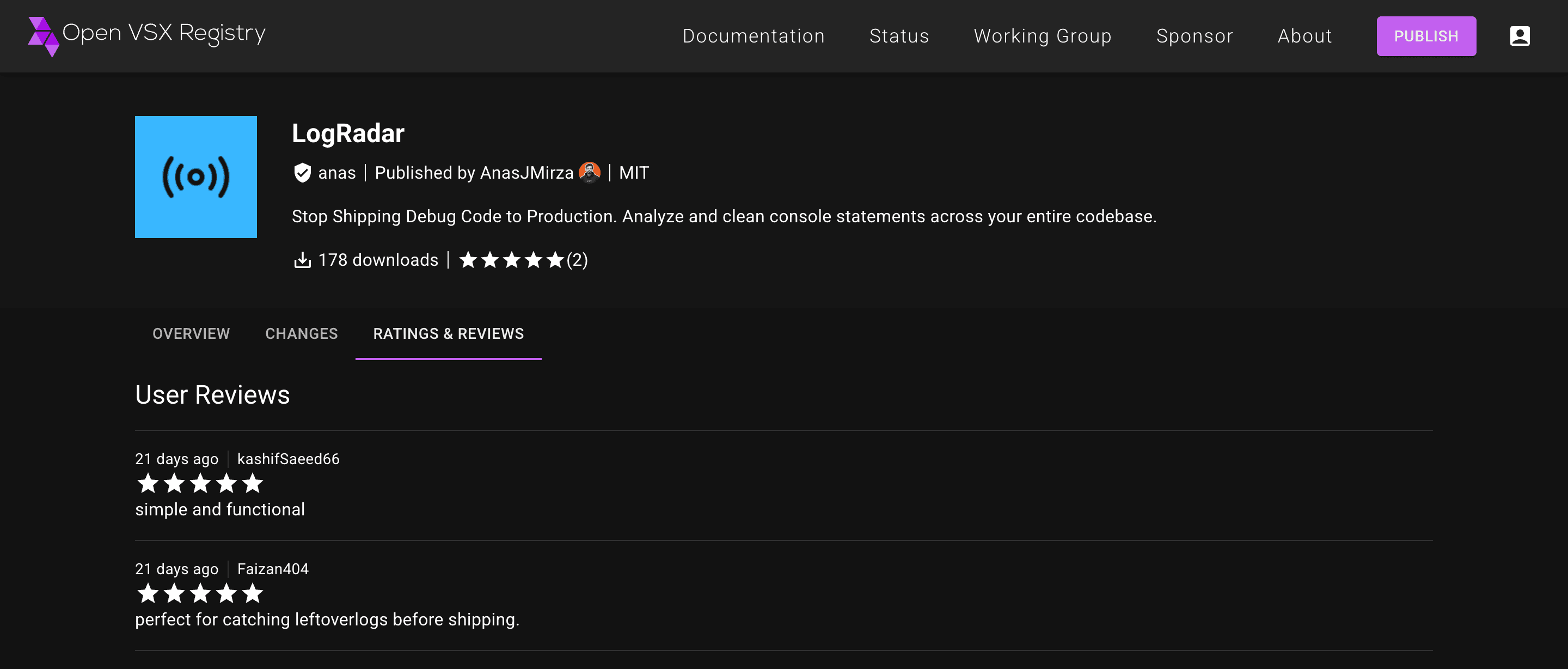Click the LogRadar extension icon

point(195,177)
